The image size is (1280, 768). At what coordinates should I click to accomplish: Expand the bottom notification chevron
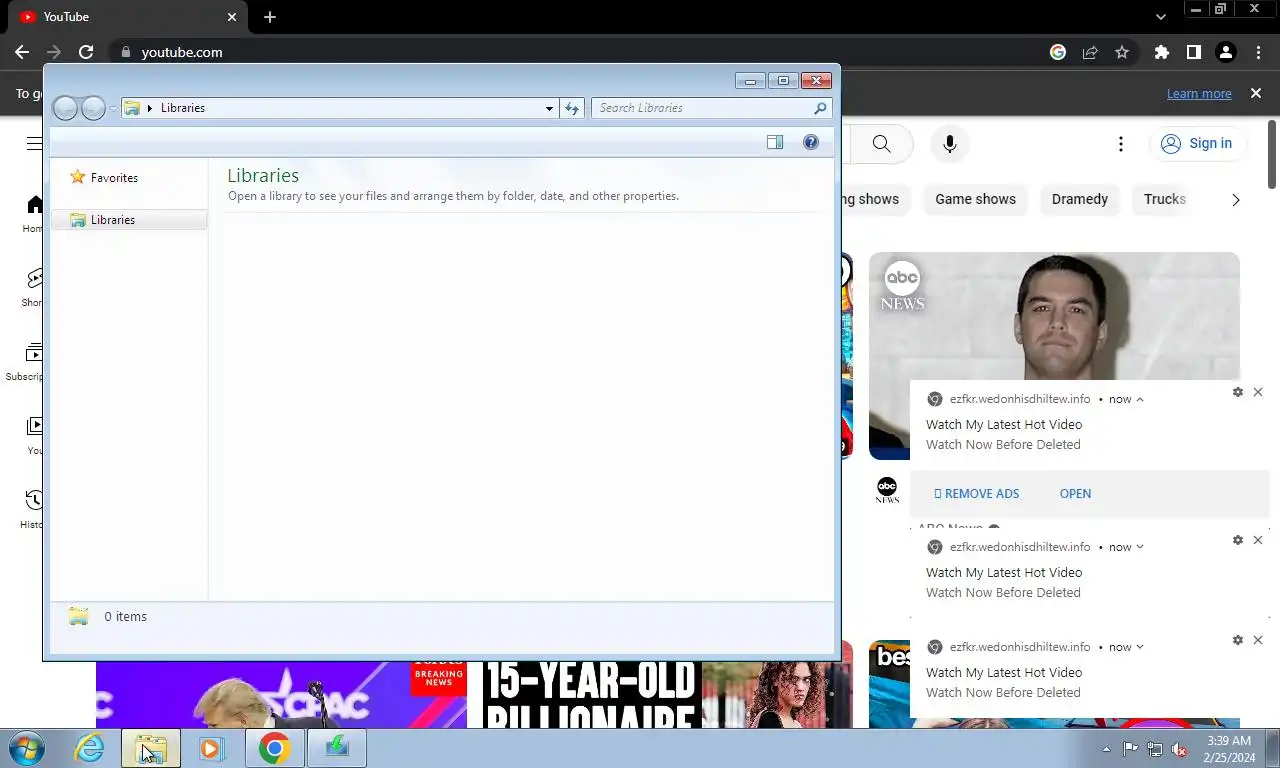click(x=1139, y=647)
